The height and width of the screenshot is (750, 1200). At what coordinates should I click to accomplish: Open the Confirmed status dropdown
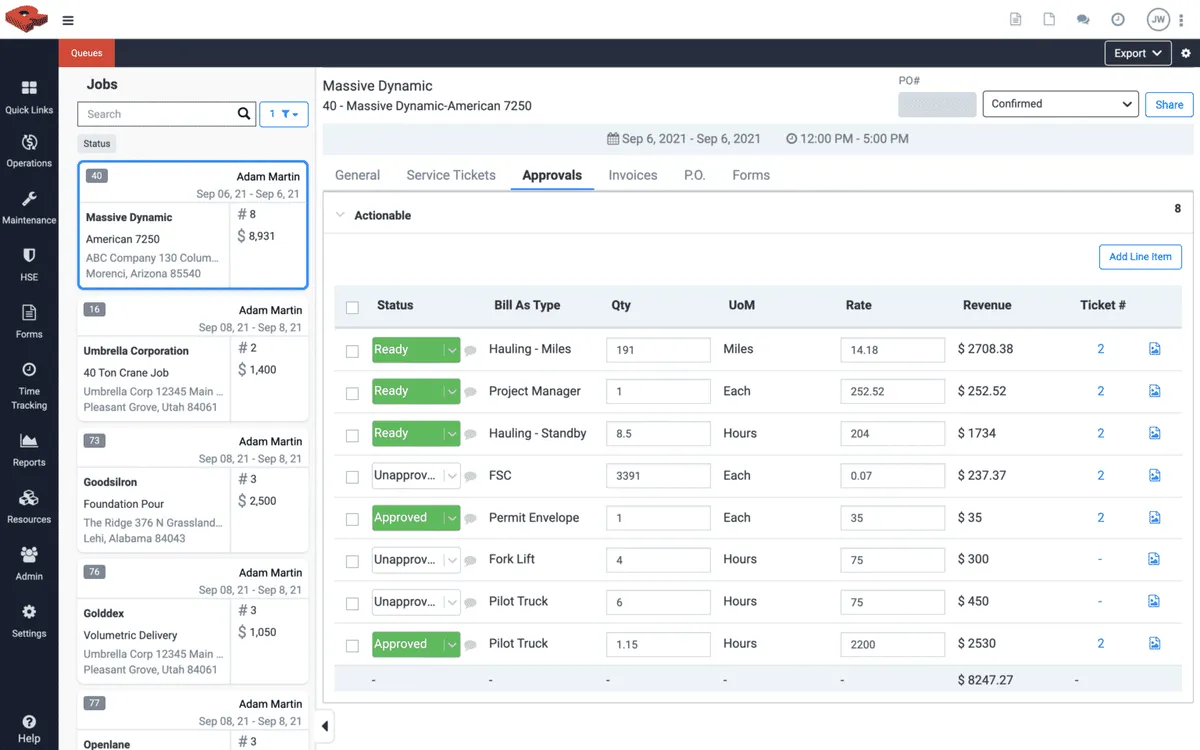(x=1060, y=103)
